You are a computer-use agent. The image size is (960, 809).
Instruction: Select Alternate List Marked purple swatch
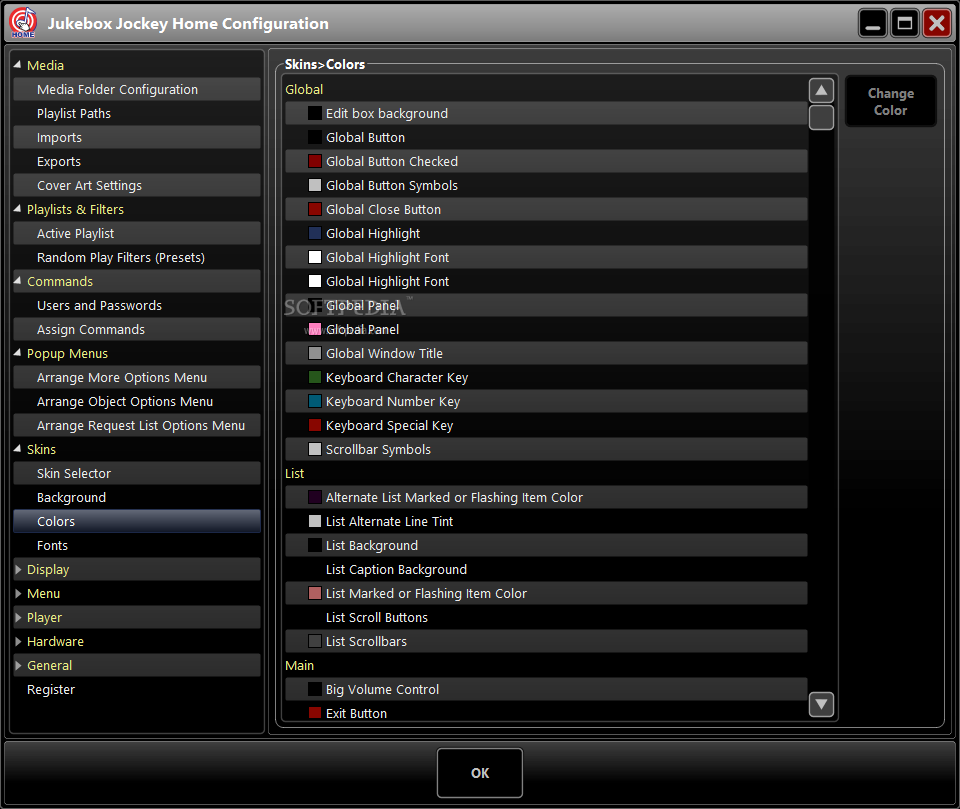(x=315, y=497)
